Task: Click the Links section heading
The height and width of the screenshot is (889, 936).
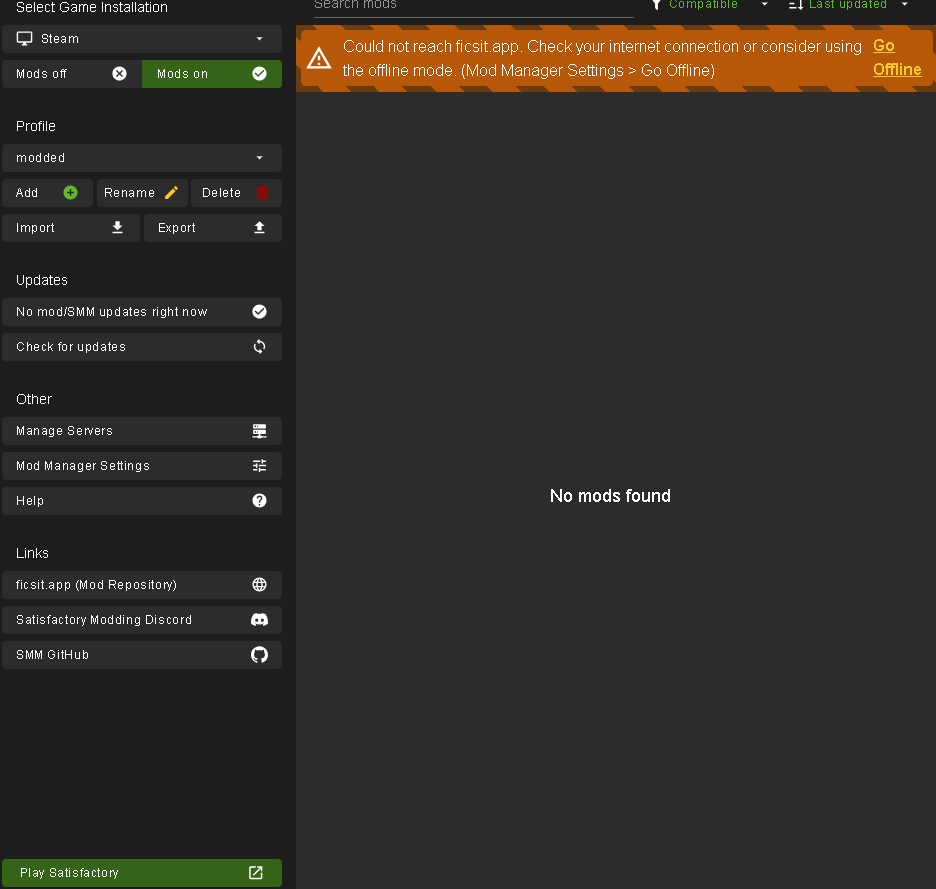Action: 32,553
